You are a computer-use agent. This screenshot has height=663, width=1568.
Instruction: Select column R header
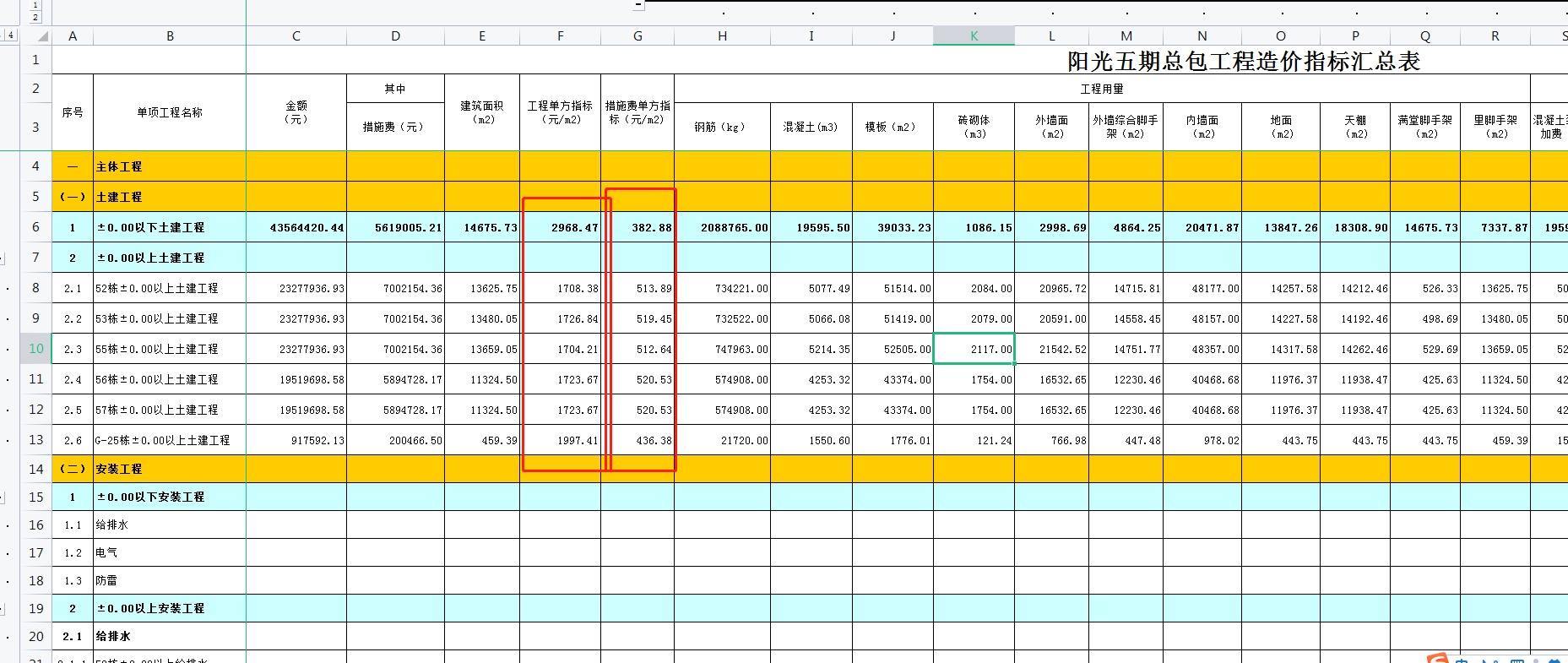pyautogui.click(x=1495, y=35)
